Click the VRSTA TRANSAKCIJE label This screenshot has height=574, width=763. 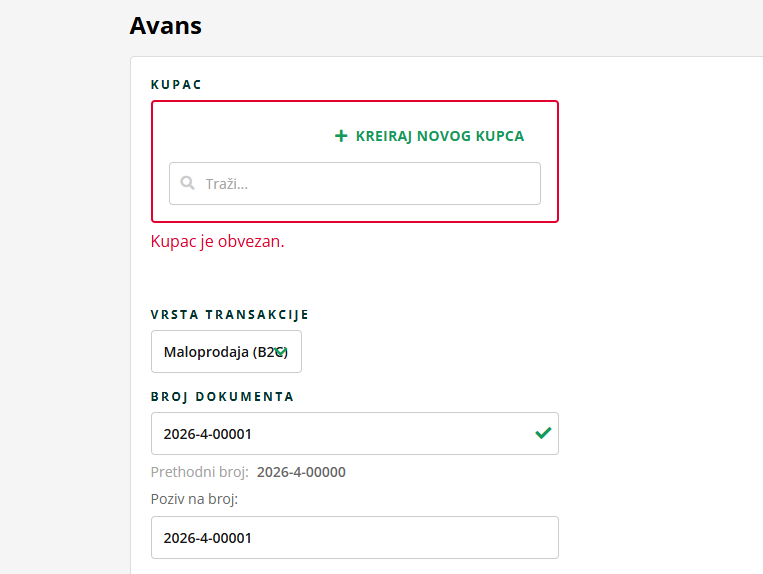pyautogui.click(x=230, y=314)
